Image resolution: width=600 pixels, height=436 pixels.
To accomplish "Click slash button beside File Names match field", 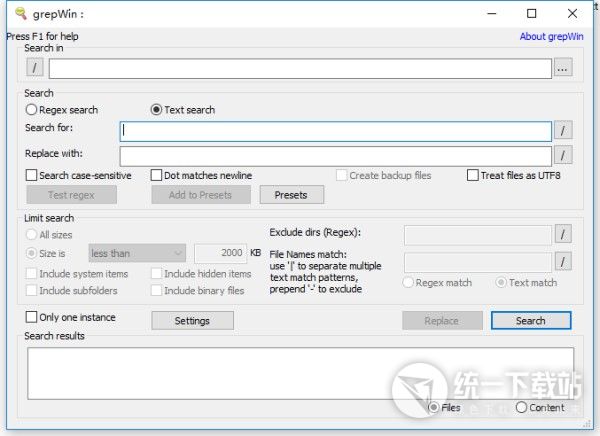I will (564, 261).
